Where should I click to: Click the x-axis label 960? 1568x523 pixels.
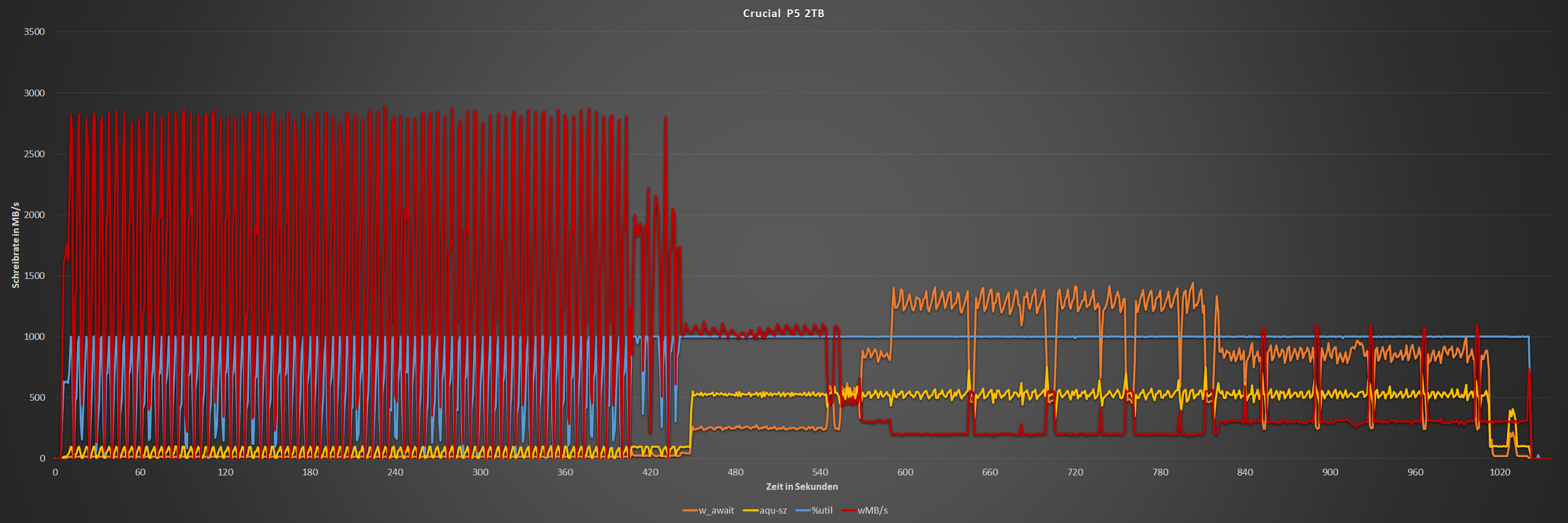click(x=1415, y=472)
